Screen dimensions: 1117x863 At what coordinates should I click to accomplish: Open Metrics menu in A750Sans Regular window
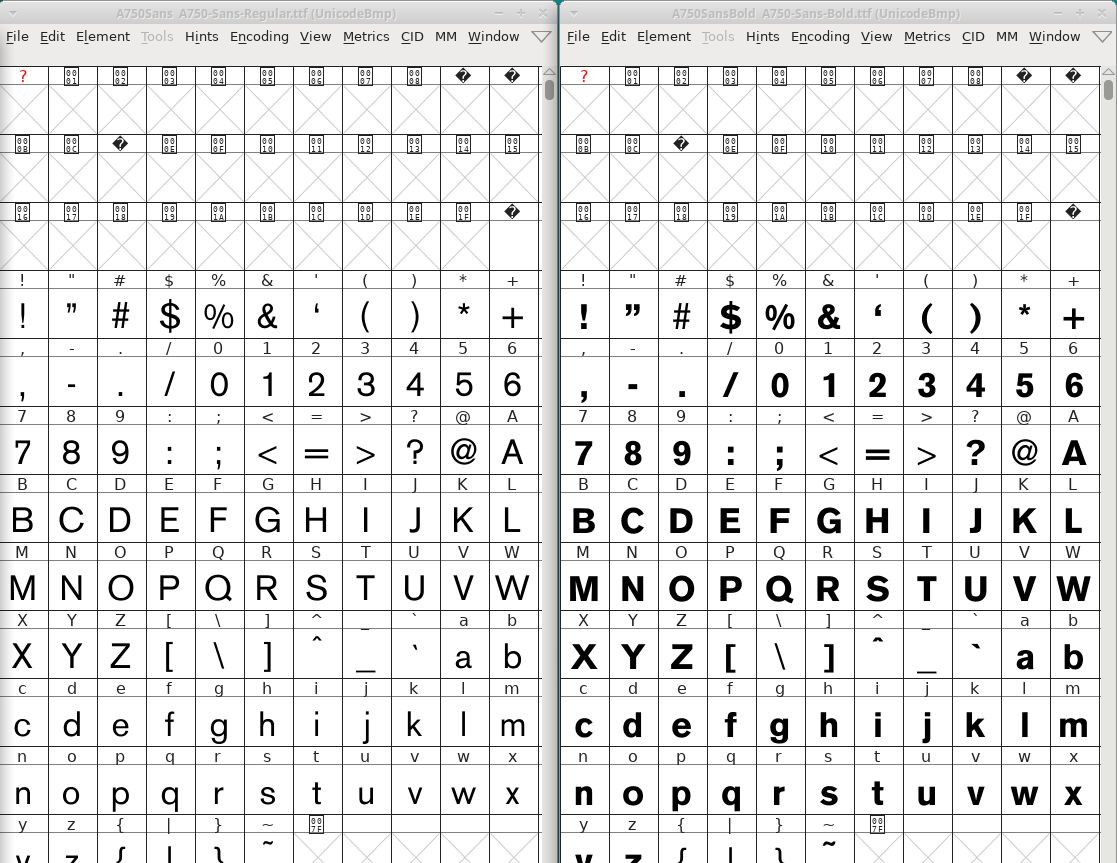pos(366,36)
